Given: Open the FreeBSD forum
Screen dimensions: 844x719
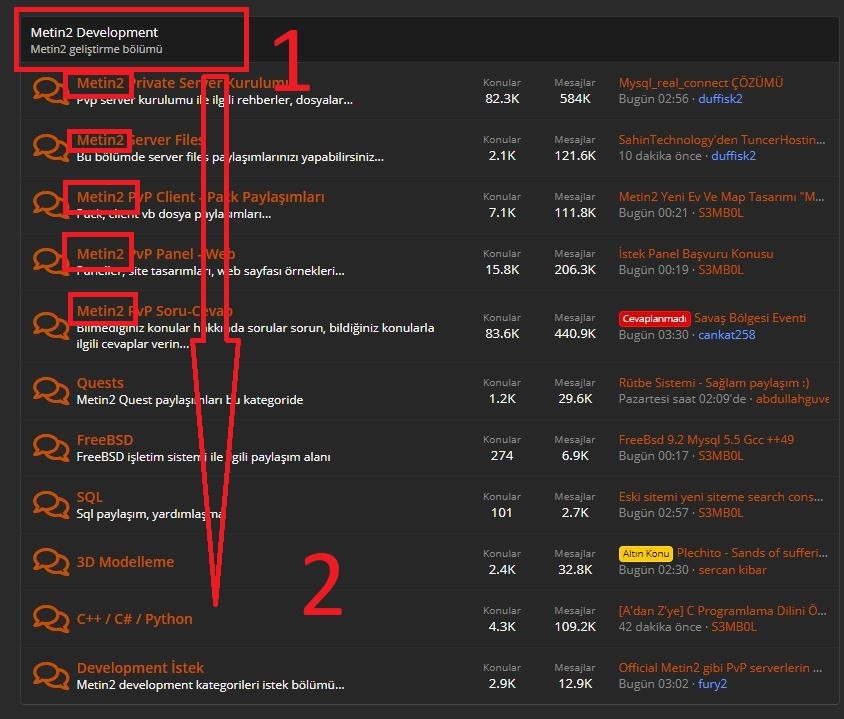Looking at the screenshot, I should 105,440.
